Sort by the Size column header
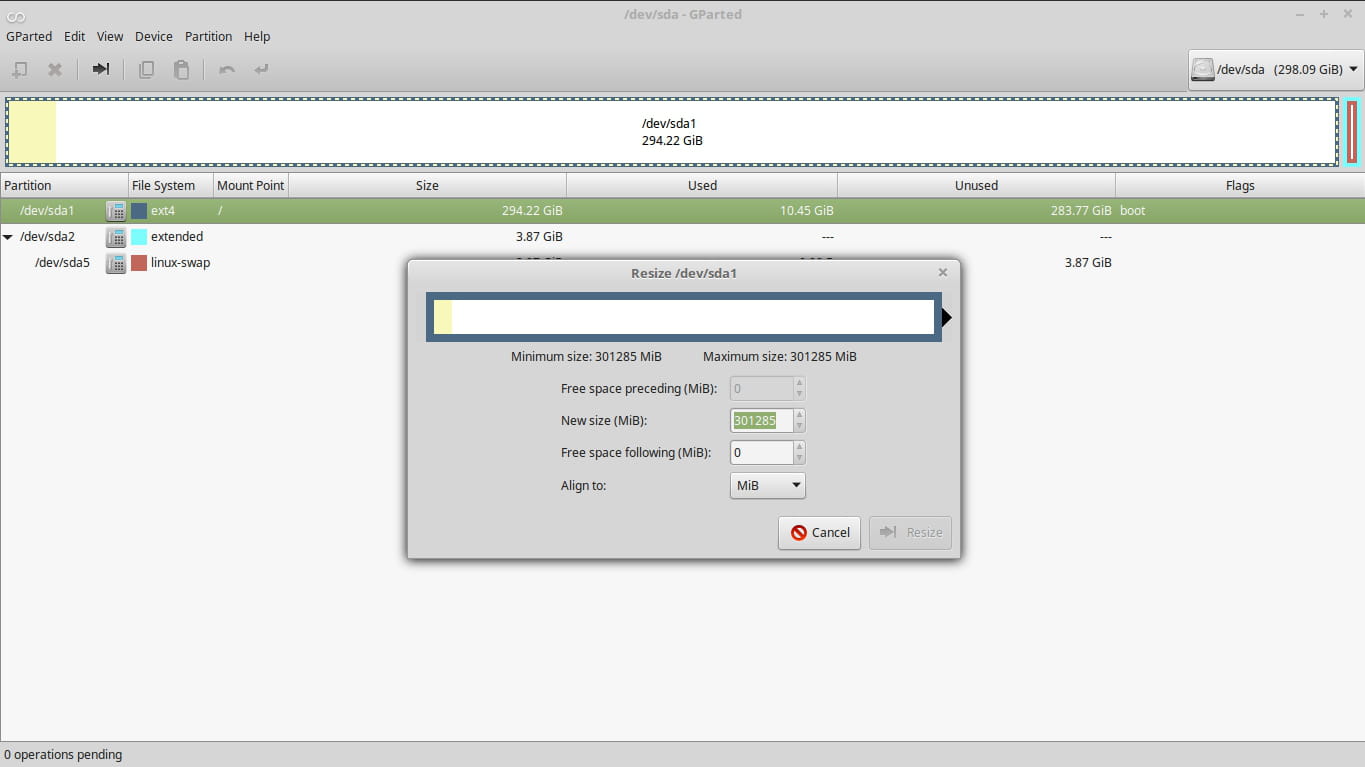 (x=427, y=185)
